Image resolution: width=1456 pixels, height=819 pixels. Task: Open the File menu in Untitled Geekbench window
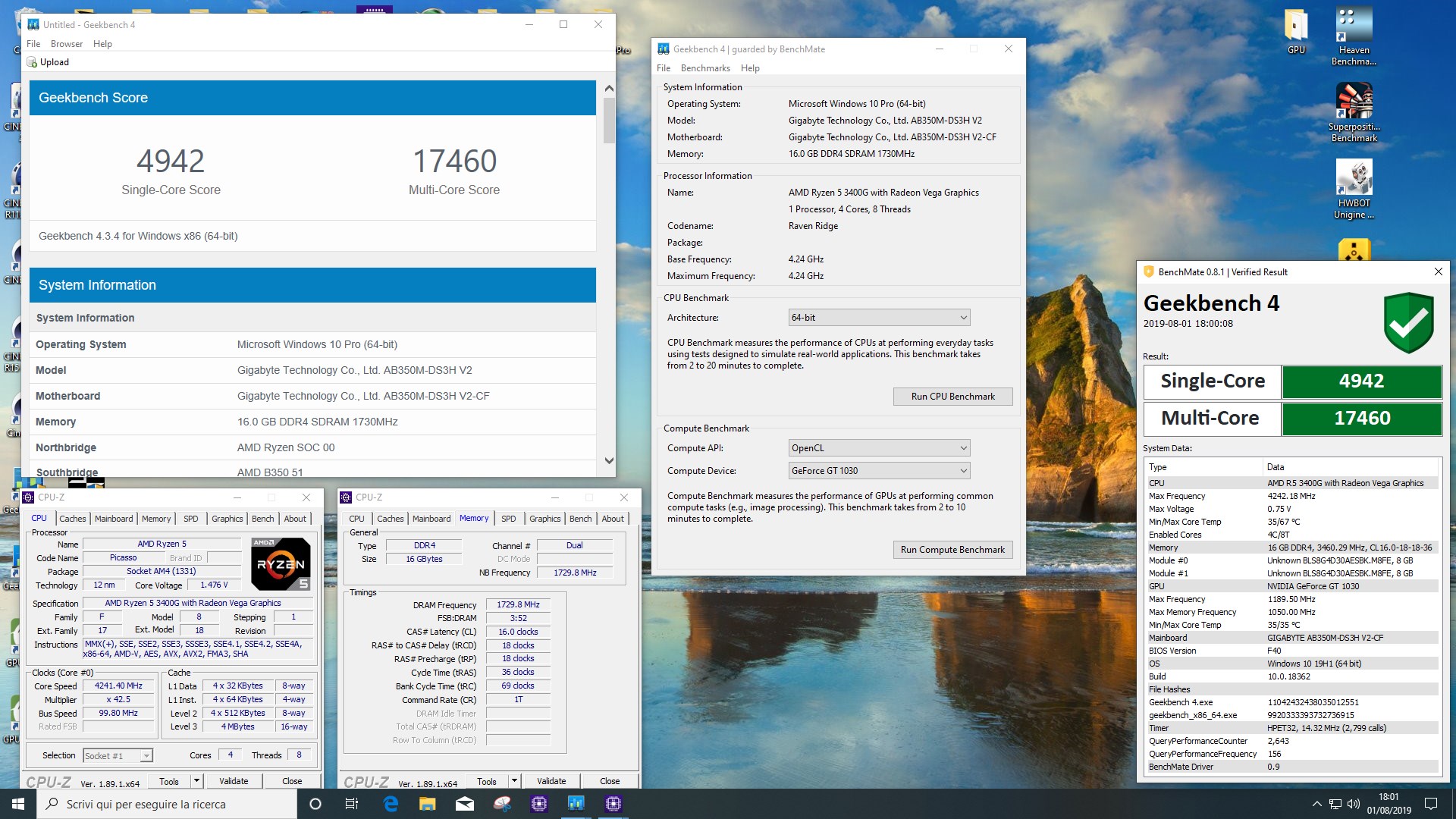tap(33, 44)
